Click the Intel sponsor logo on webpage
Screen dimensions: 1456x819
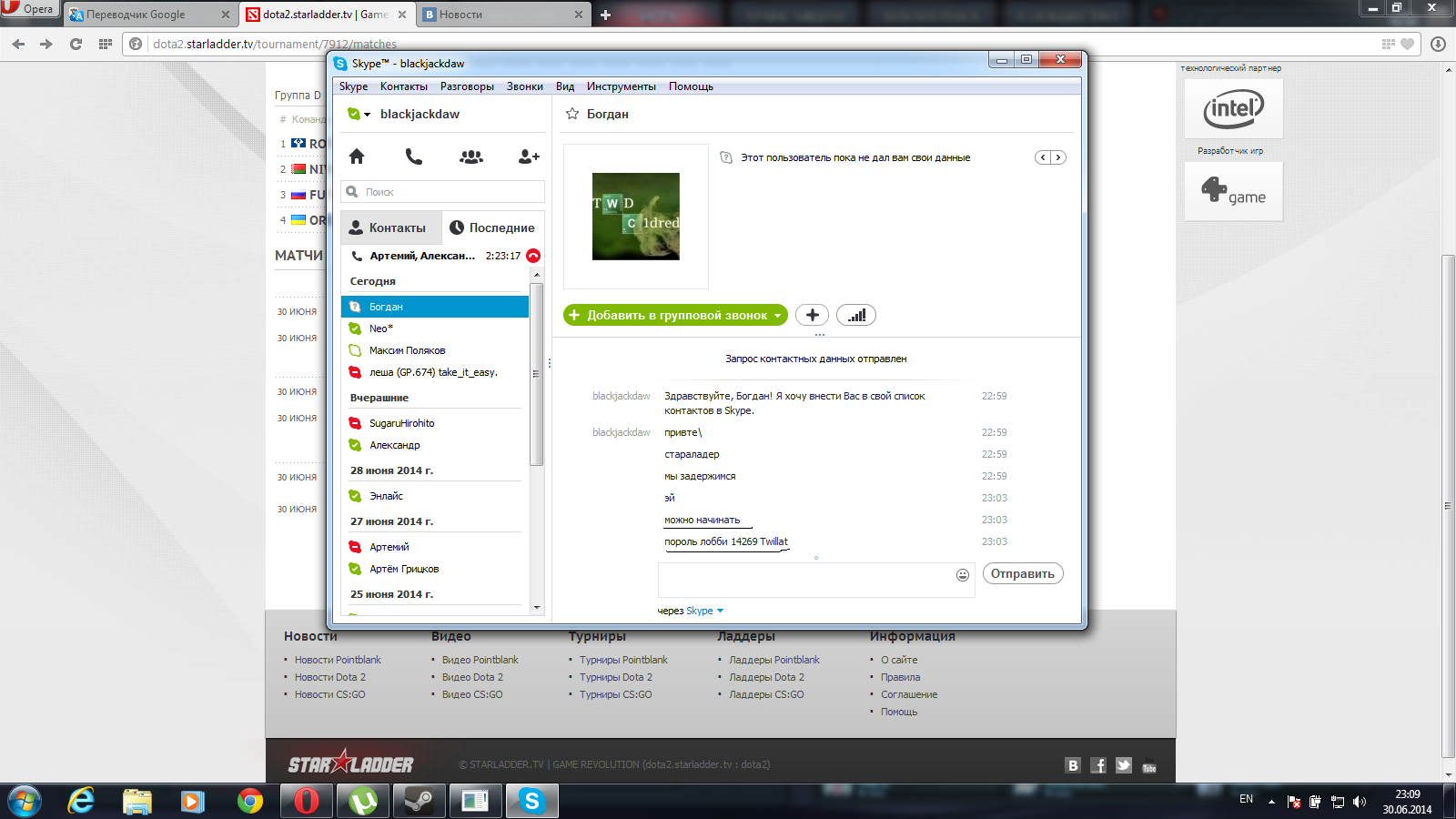tap(1234, 109)
